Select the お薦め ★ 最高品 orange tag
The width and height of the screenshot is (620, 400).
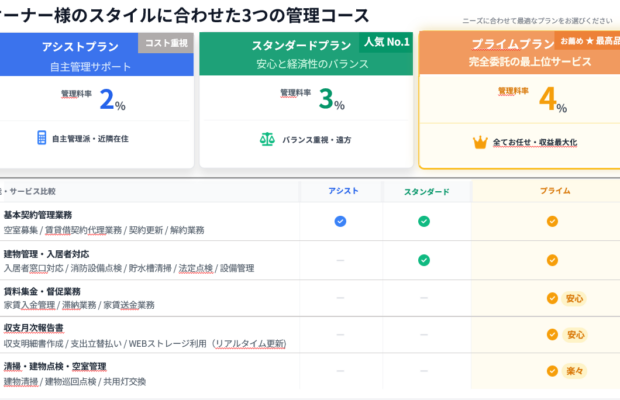[588, 41]
